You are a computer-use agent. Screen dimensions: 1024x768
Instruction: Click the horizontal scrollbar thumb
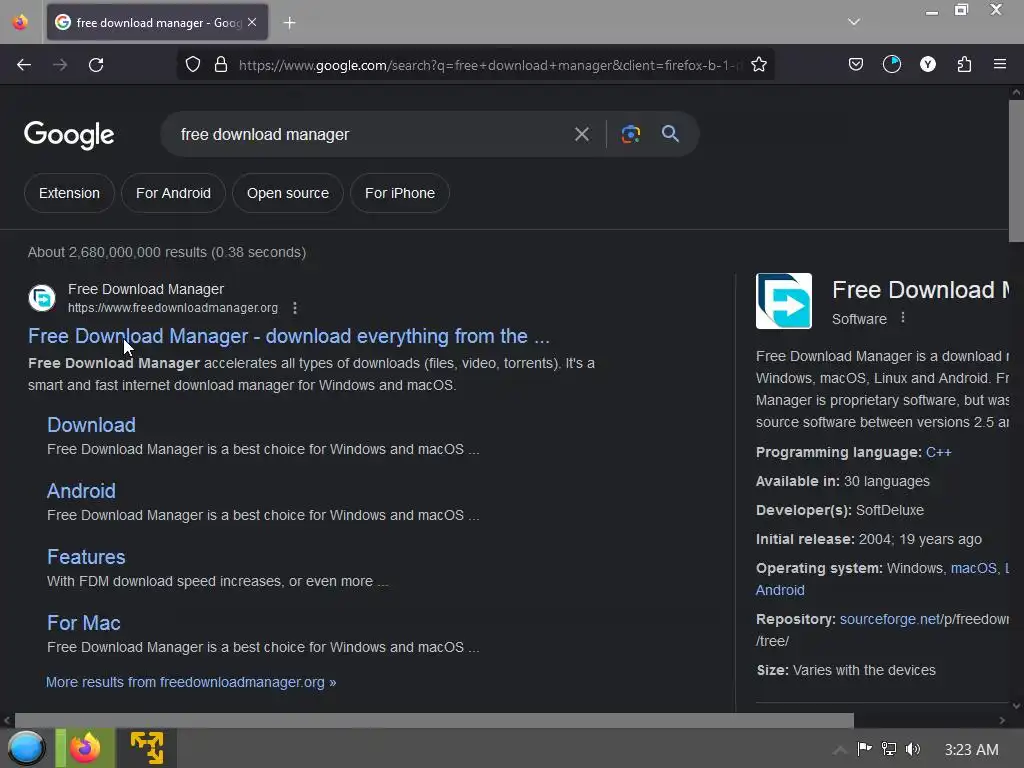(434, 720)
